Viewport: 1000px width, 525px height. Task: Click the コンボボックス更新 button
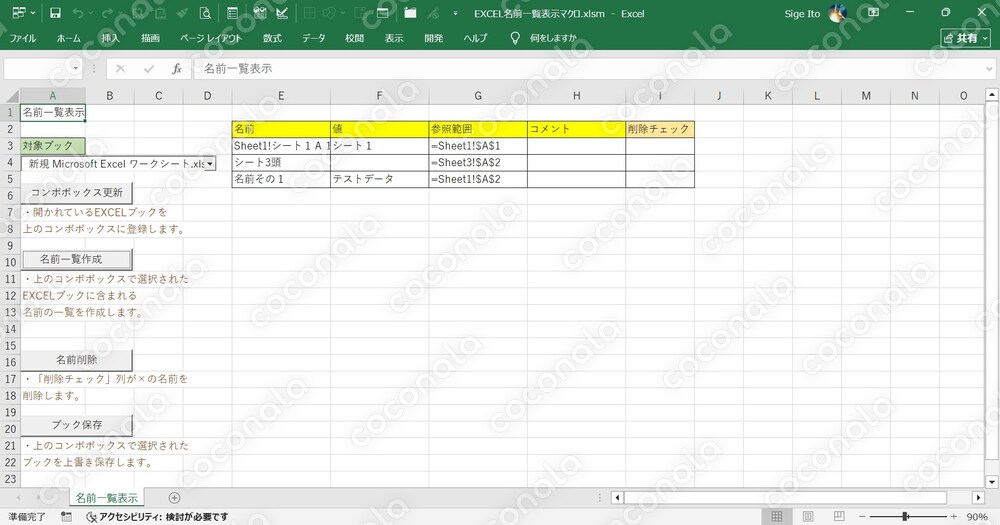(77, 192)
